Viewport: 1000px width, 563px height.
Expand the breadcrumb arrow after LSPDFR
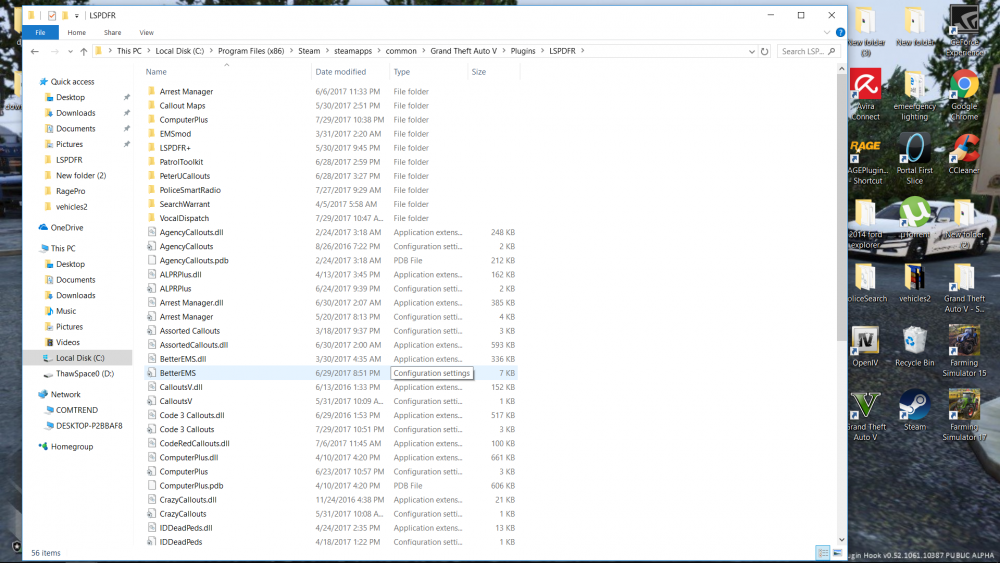(x=582, y=51)
